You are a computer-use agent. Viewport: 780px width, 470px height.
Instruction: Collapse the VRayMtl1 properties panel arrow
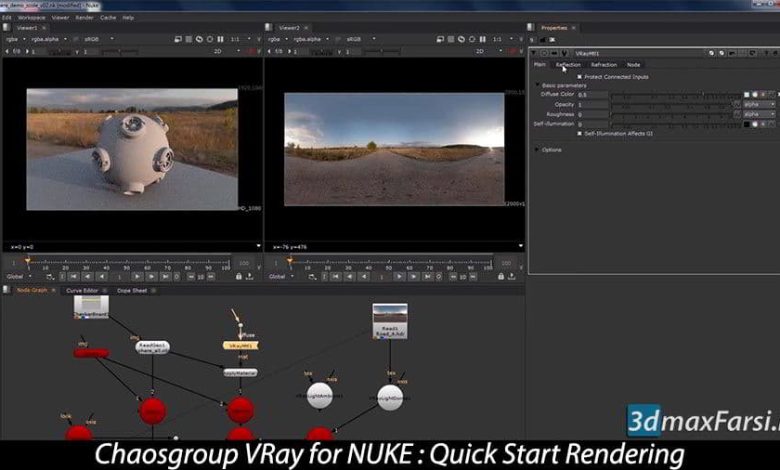534,53
